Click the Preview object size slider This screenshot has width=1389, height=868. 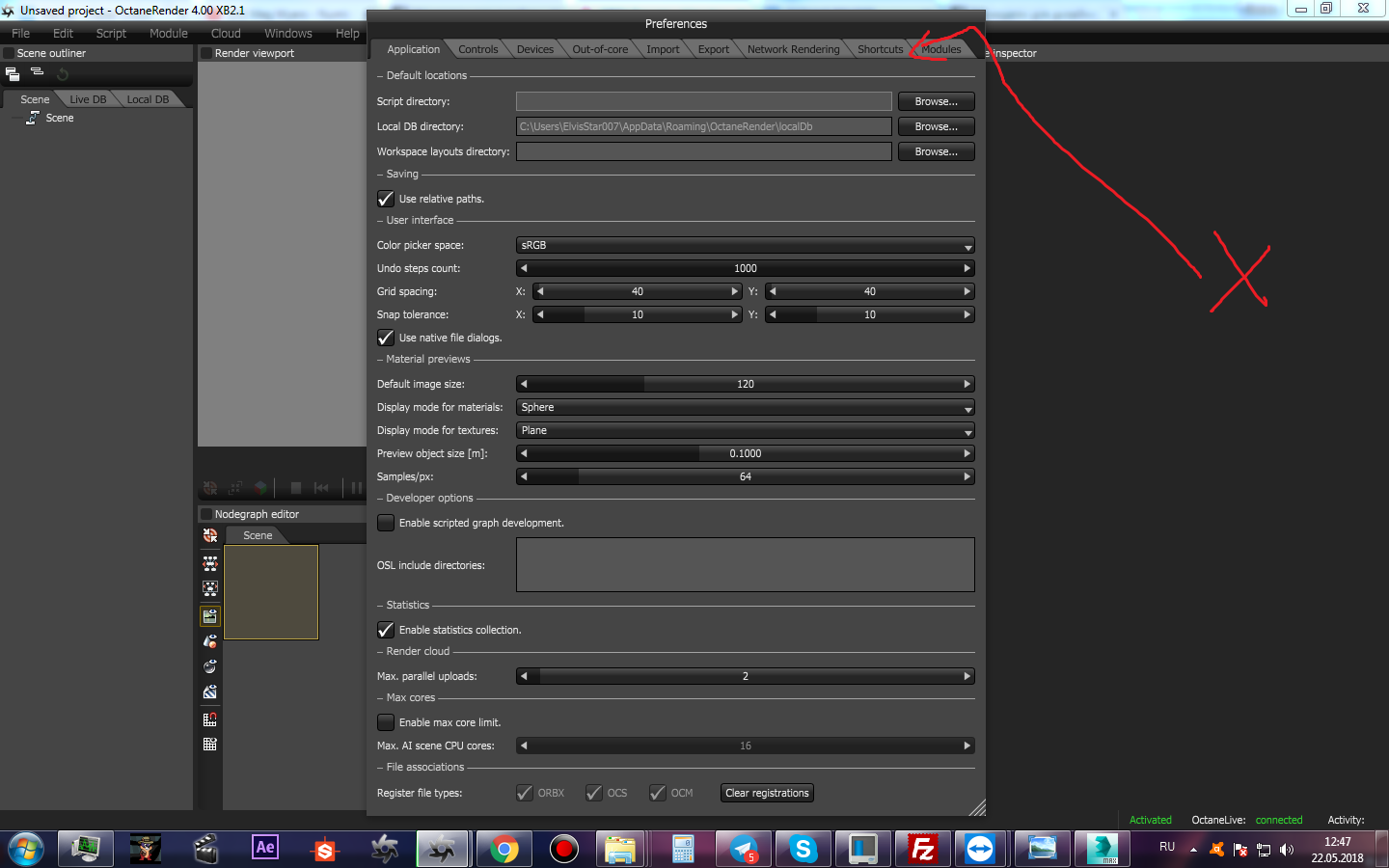point(746,453)
